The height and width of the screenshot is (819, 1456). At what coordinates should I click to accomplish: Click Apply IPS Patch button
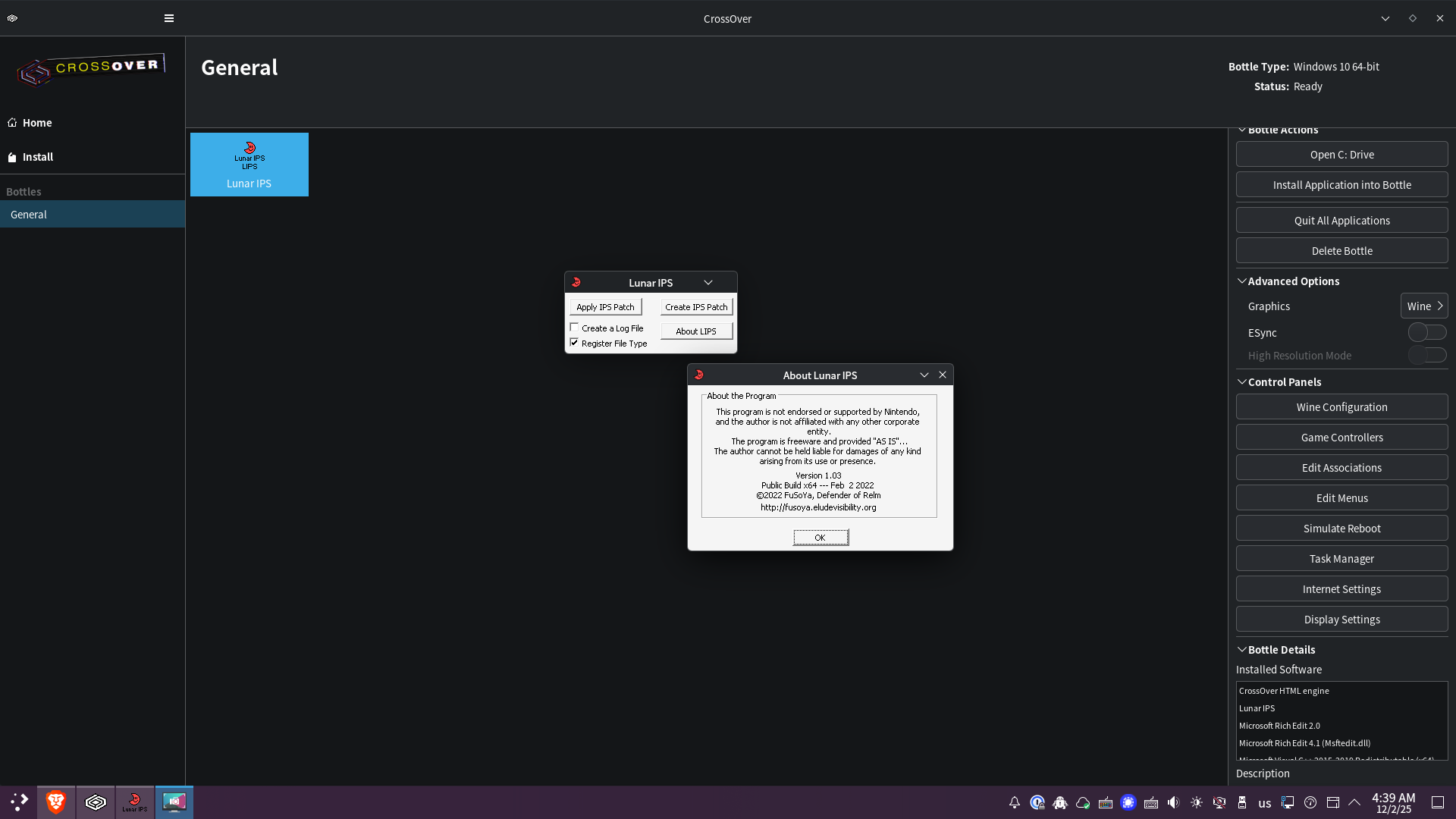pyautogui.click(x=605, y=306)
